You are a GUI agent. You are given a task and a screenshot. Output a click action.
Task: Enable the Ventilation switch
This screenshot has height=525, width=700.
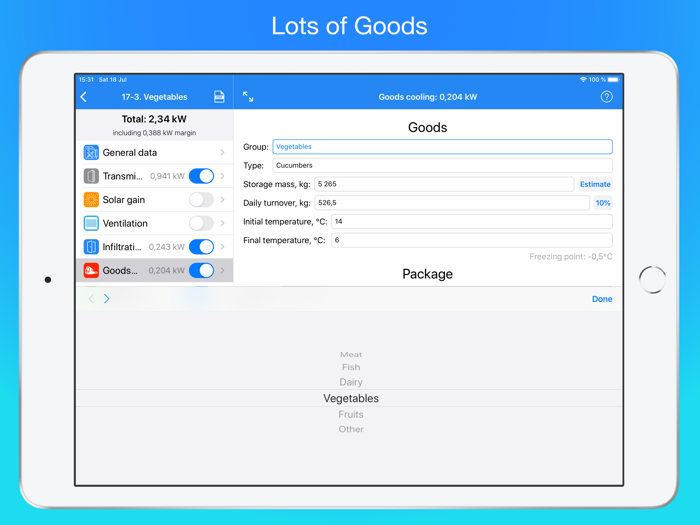tap(201, 223)
